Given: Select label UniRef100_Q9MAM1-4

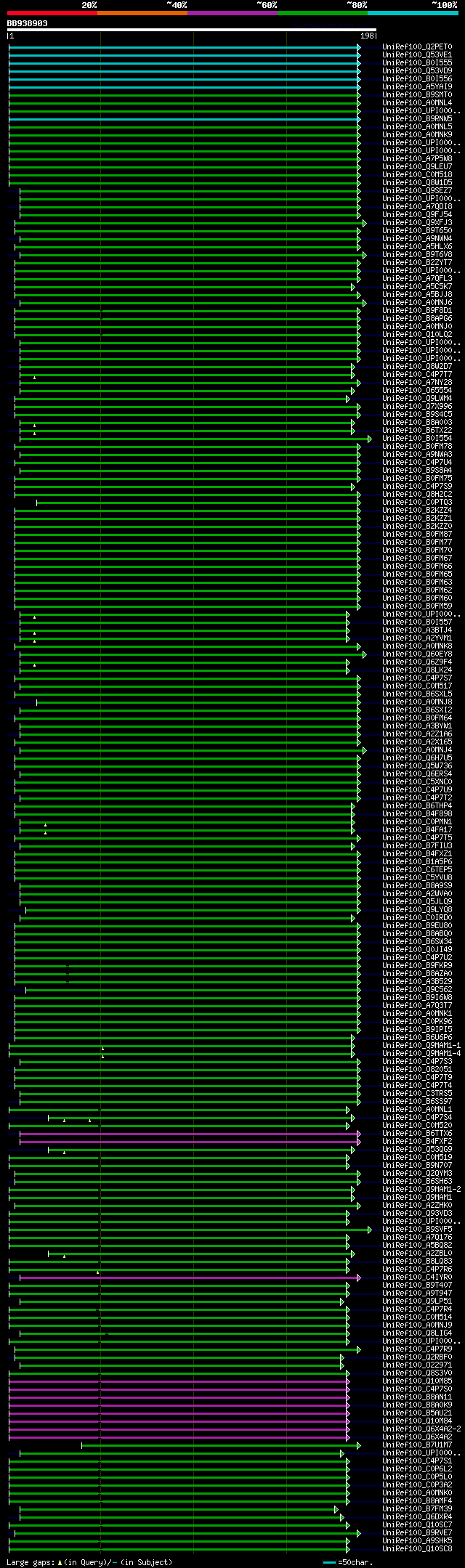Looking at the screenshot, I should 421,1054.
